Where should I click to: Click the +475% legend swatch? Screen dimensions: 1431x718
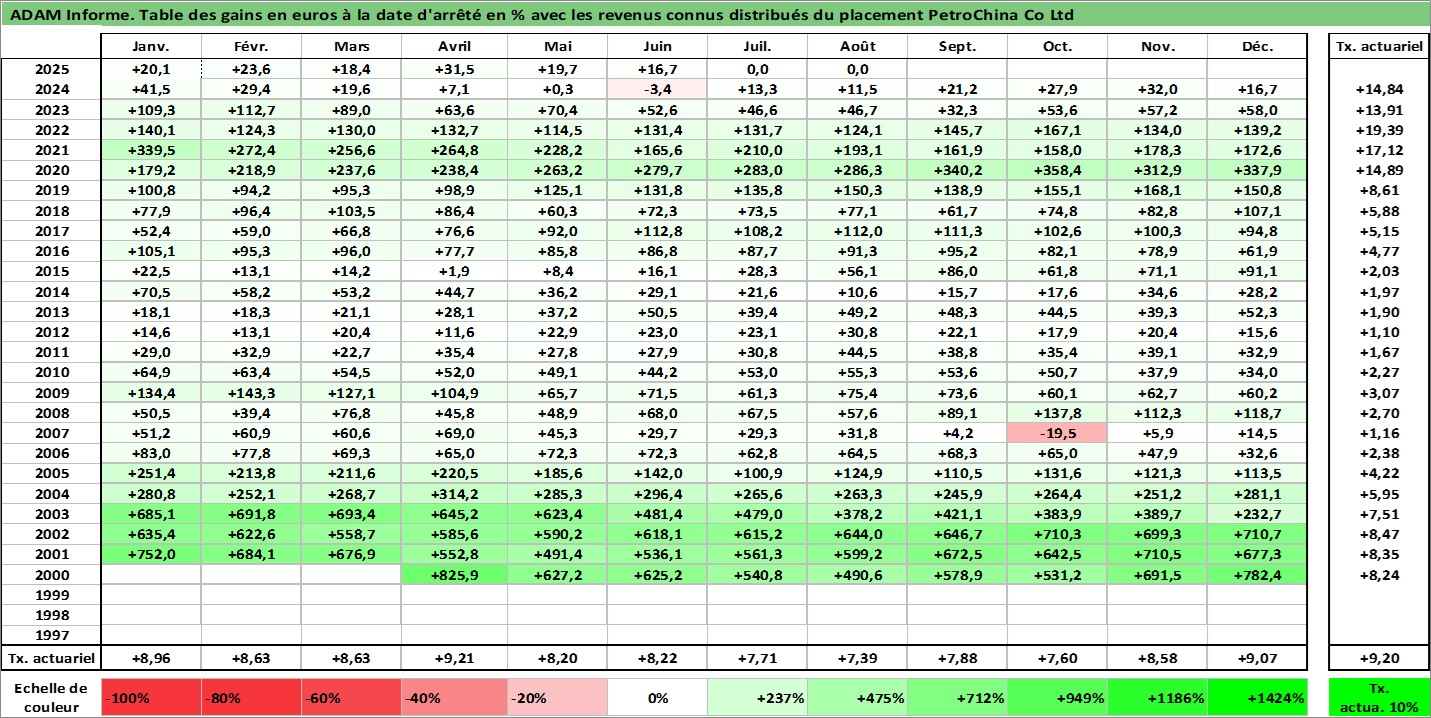858,698
